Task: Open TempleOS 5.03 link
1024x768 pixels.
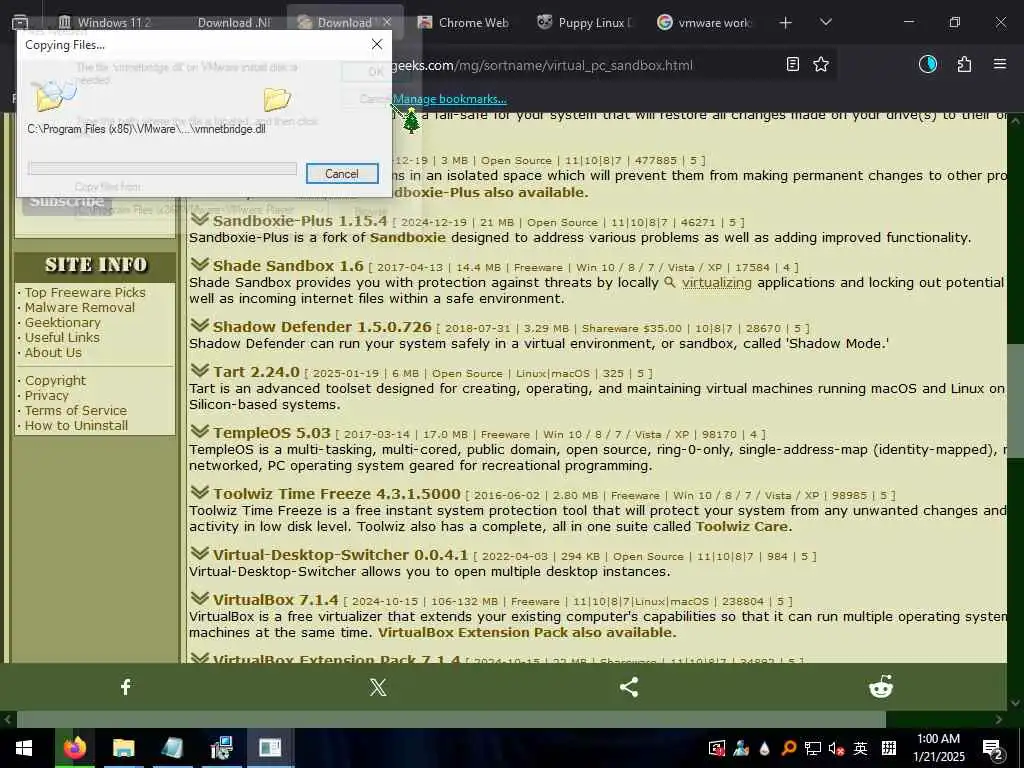Action: click(x=272, y=432)
